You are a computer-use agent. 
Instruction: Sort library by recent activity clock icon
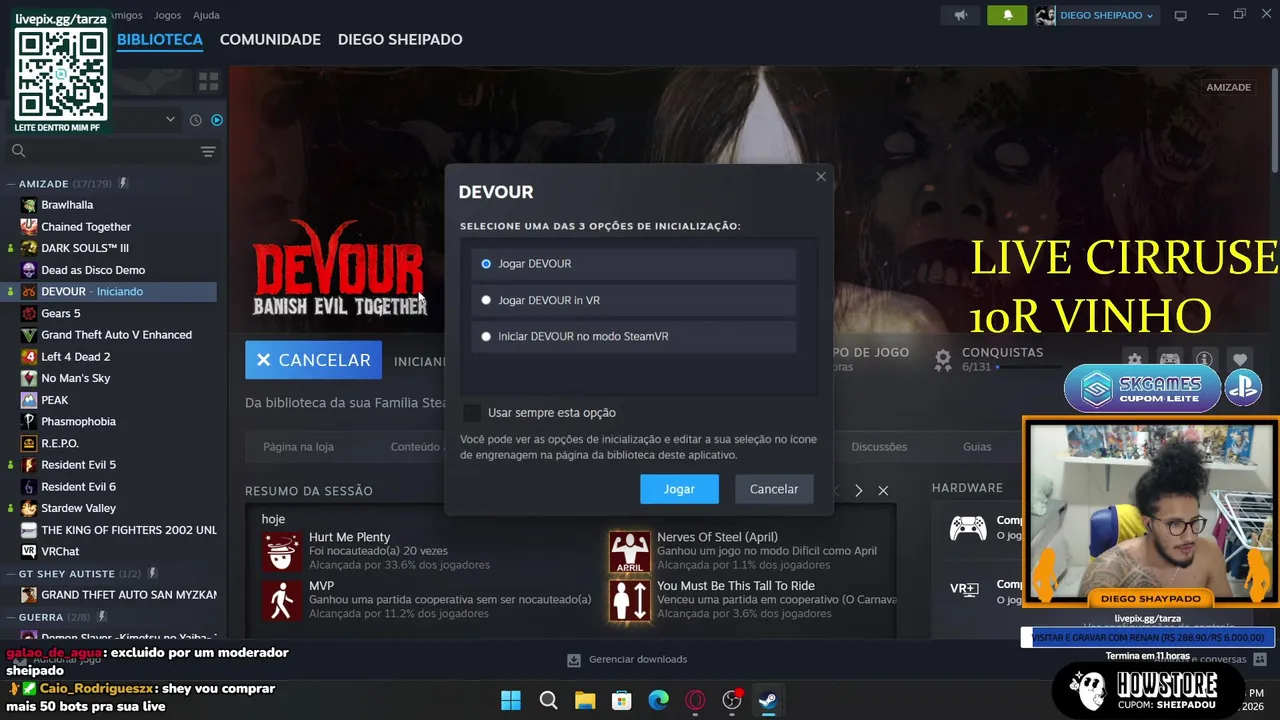(196, 120)
